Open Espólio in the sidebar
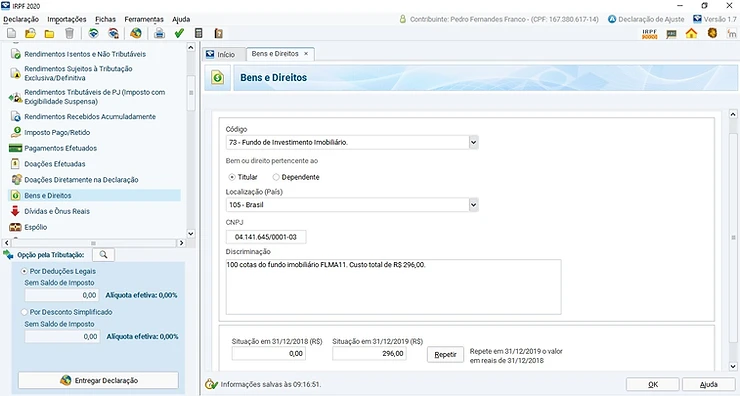Viewport: 740px width, 396px height. pos(35,227)
